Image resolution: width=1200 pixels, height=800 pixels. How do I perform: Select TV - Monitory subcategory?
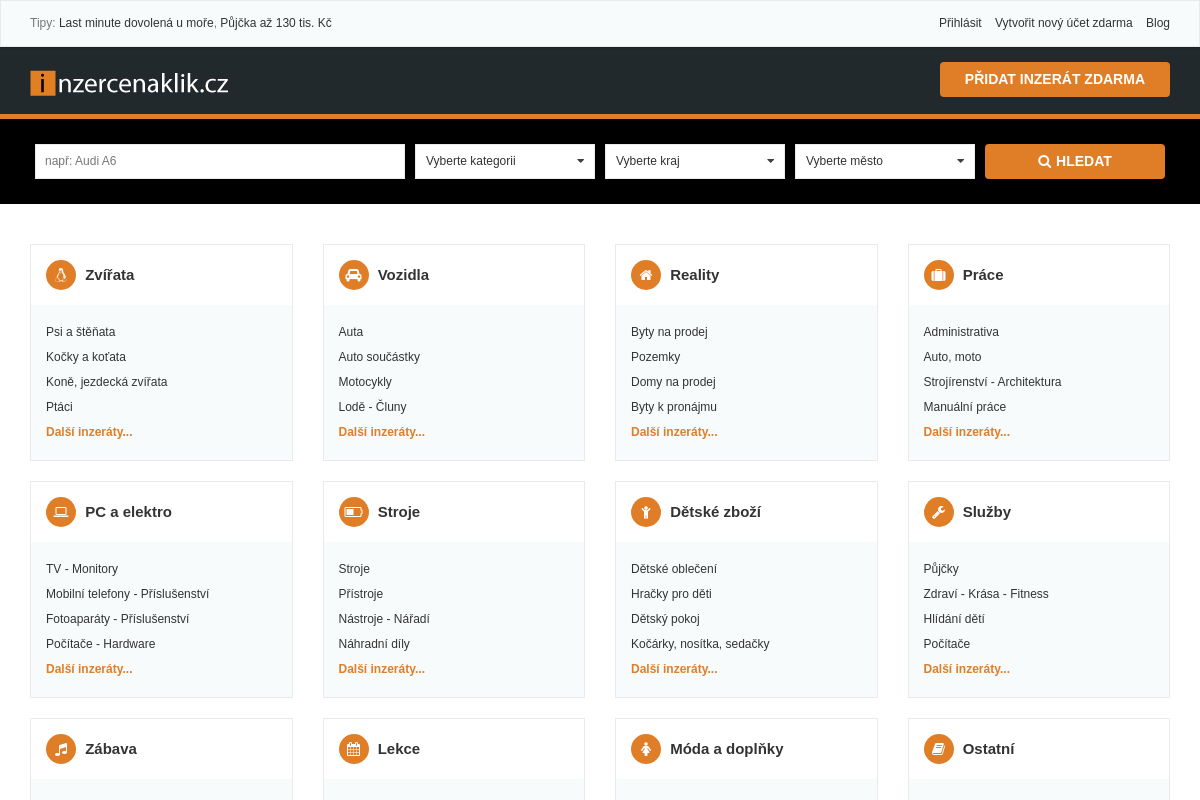click(x=82, y=569)
